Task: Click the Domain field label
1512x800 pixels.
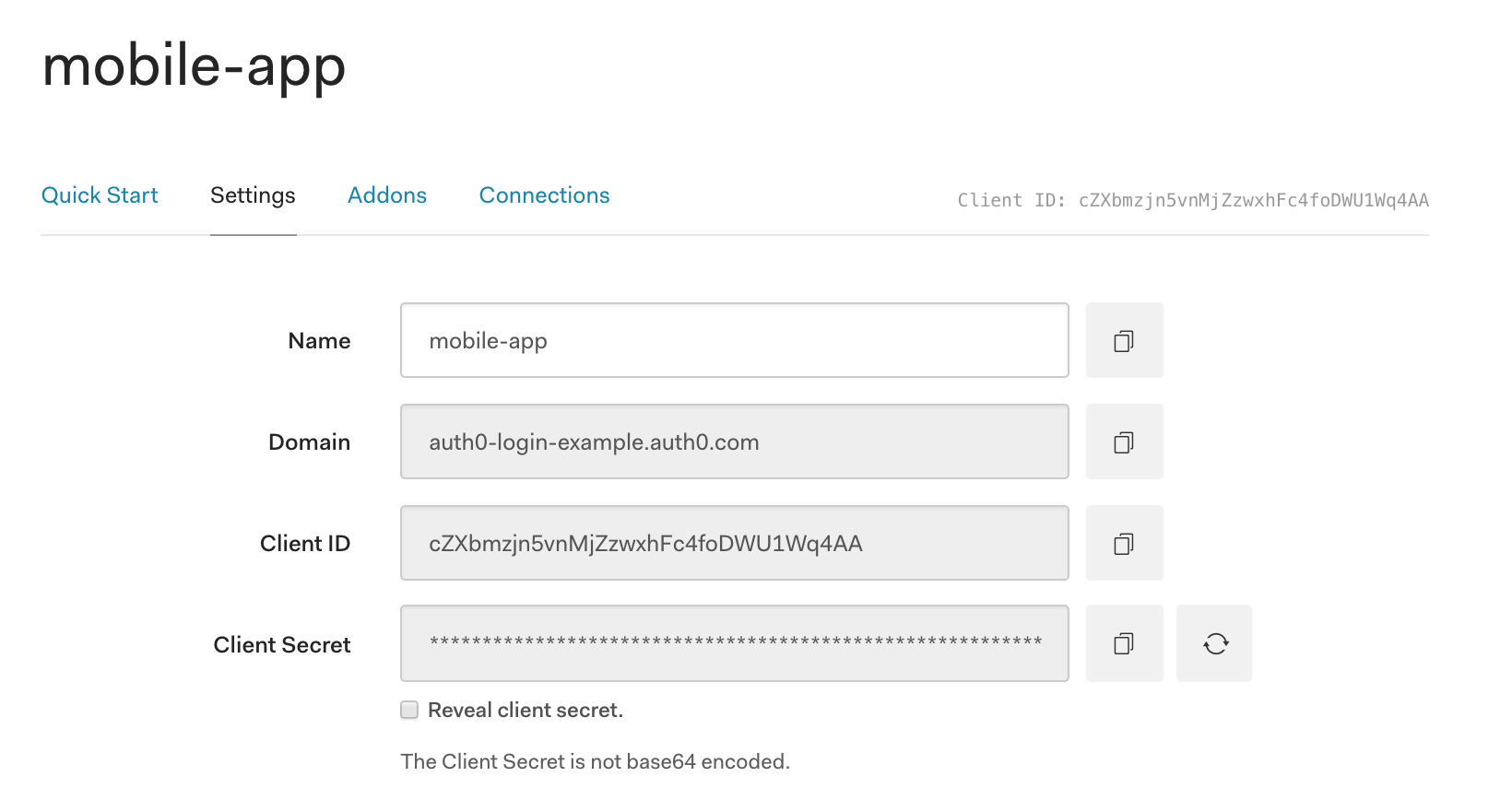Action: 309,442
